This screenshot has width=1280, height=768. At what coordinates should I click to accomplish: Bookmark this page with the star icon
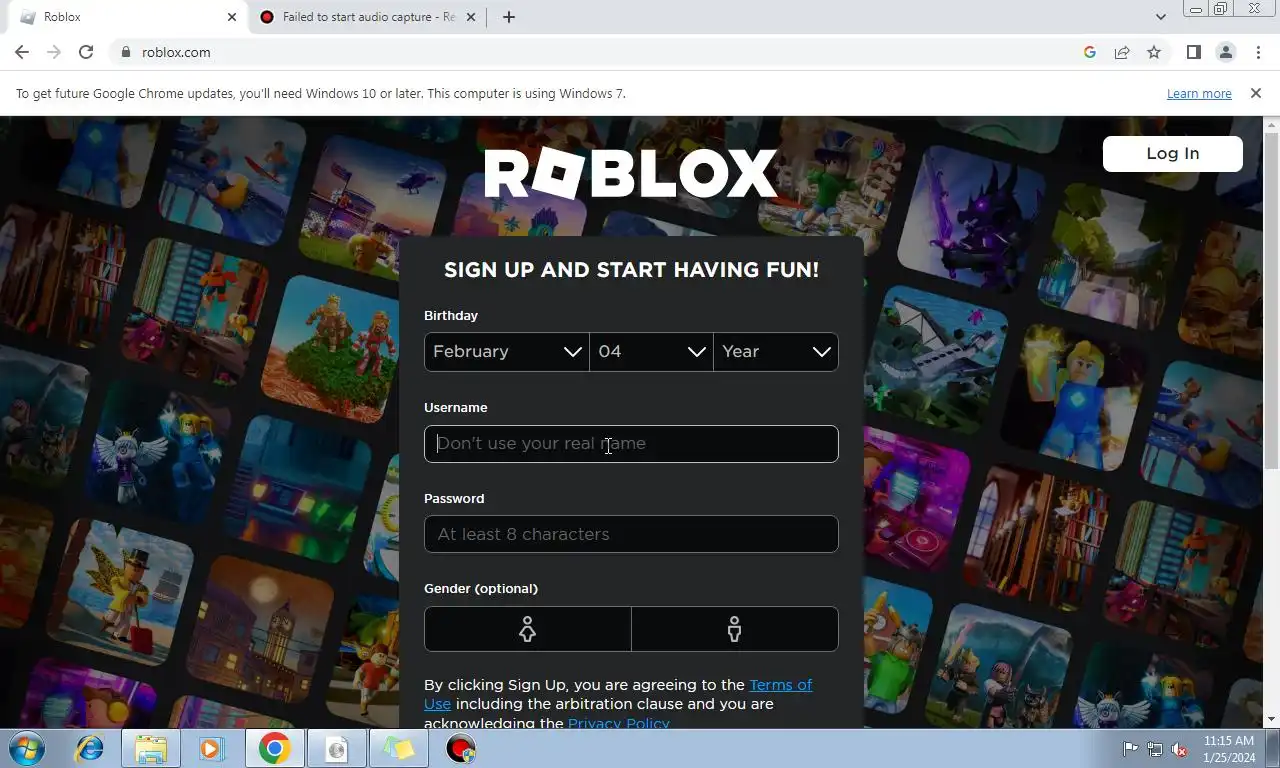[x=1154, y=52]
